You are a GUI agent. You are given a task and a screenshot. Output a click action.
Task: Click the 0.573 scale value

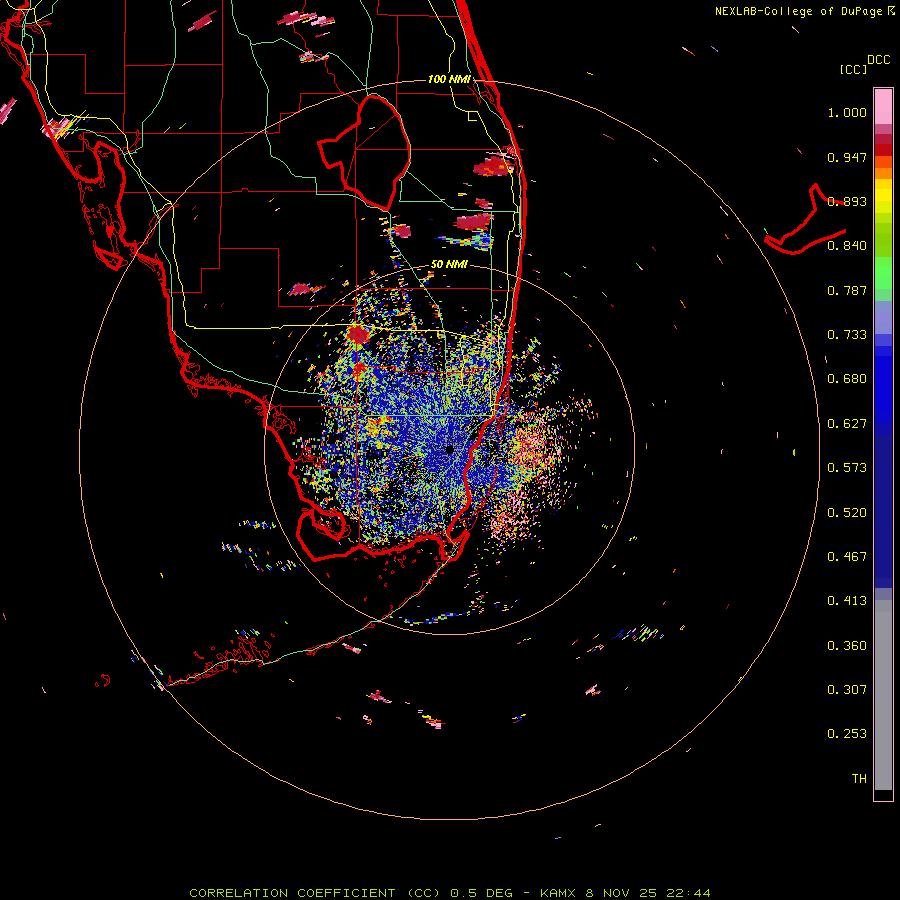(x=847, y=468)
